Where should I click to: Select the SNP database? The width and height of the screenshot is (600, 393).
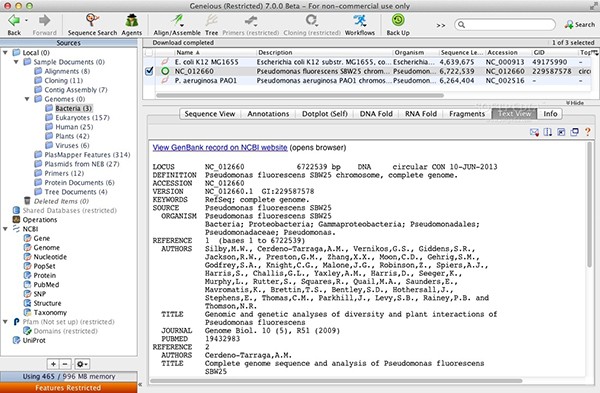pyautogui.click(x=35, y=294)
